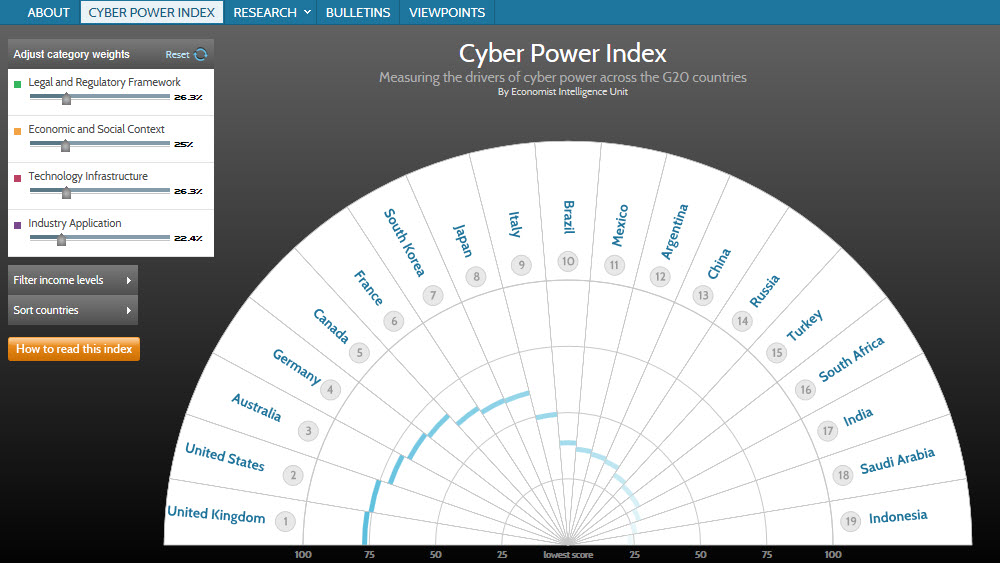Click the Economic and Social Context slider handle
1000x563 pixels.
pyautogui.click(x=65, y=144)
